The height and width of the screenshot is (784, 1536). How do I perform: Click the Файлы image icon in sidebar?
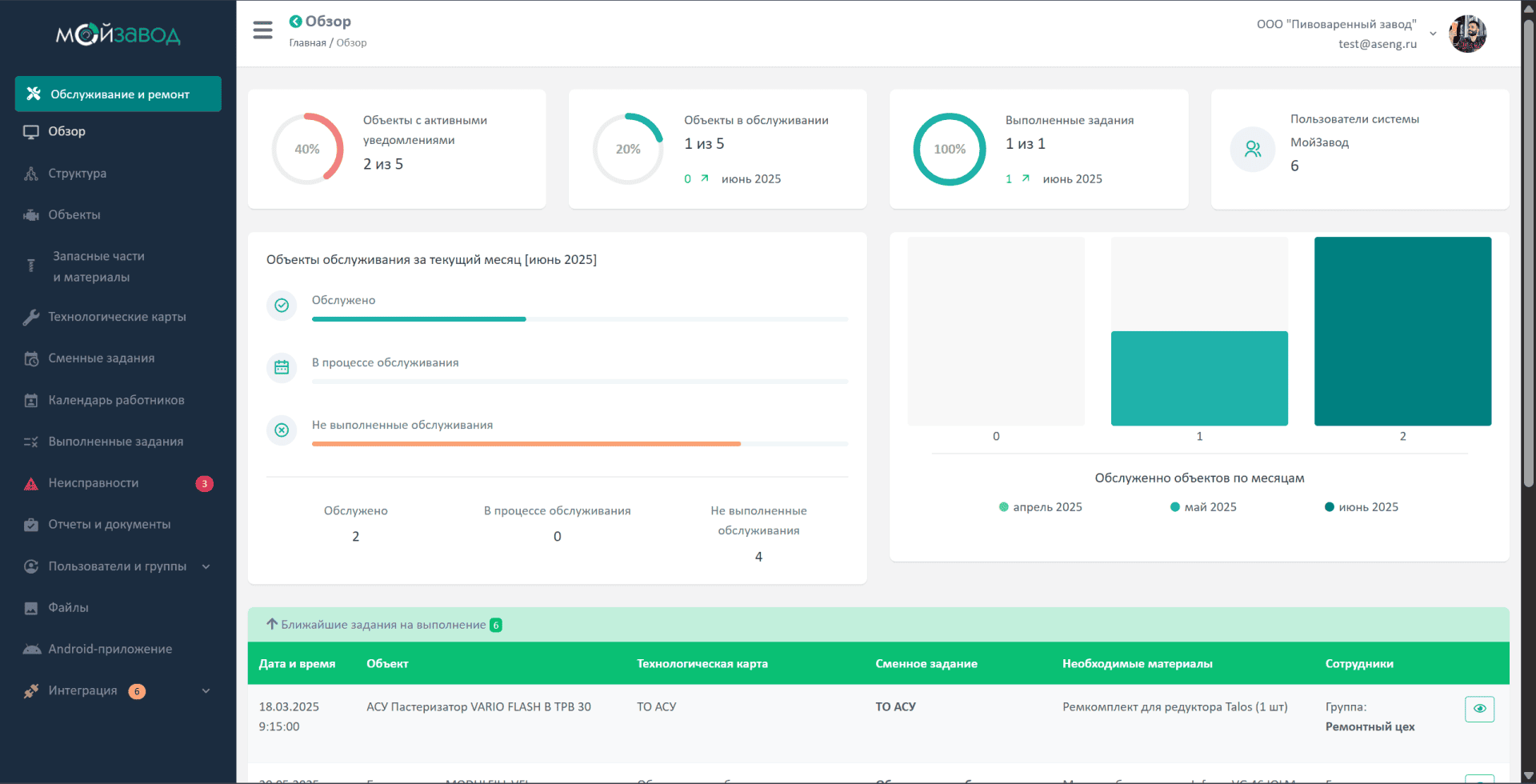tap(31, 608)
